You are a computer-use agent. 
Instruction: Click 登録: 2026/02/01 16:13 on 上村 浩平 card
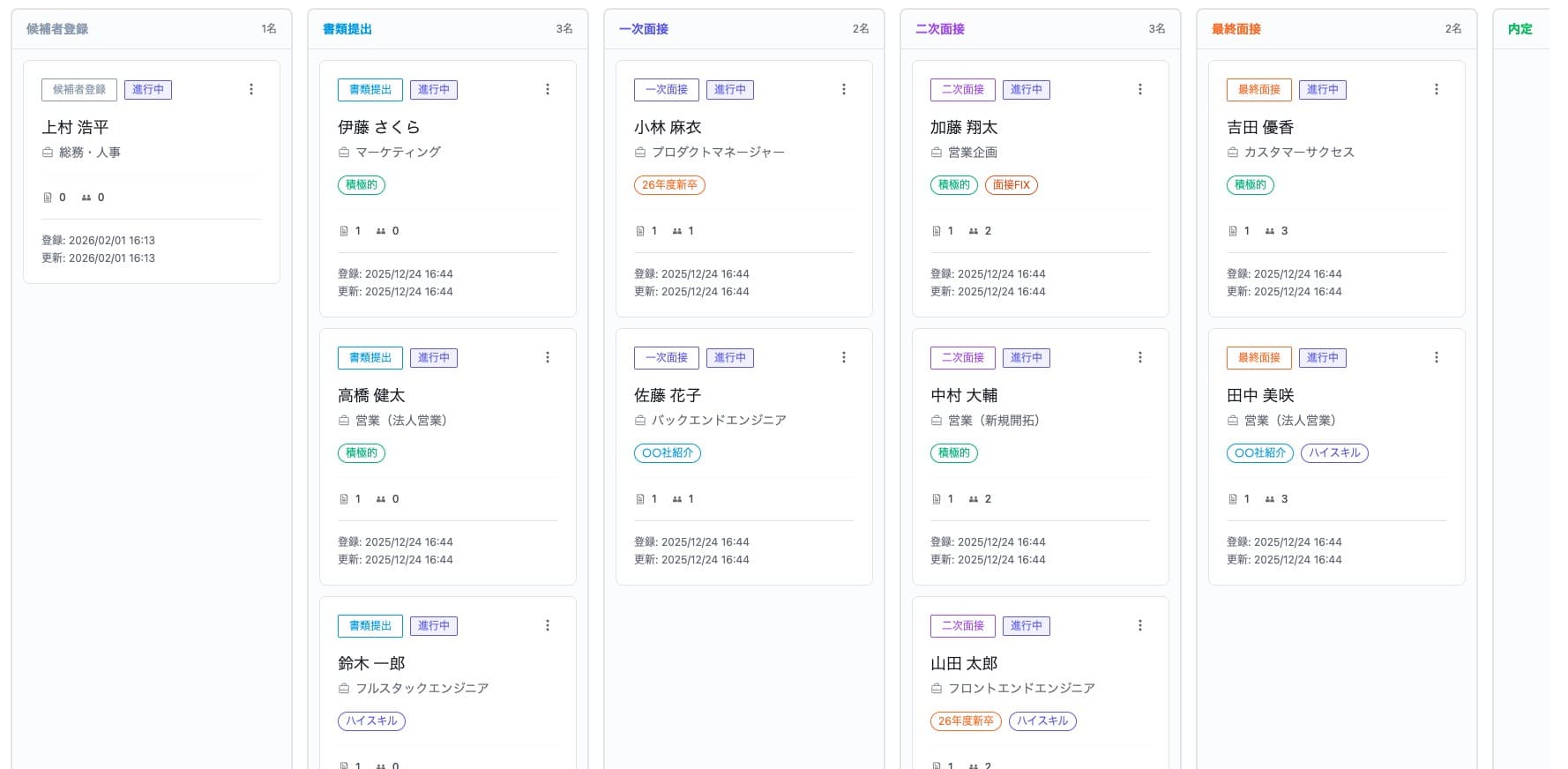[99, 240]
